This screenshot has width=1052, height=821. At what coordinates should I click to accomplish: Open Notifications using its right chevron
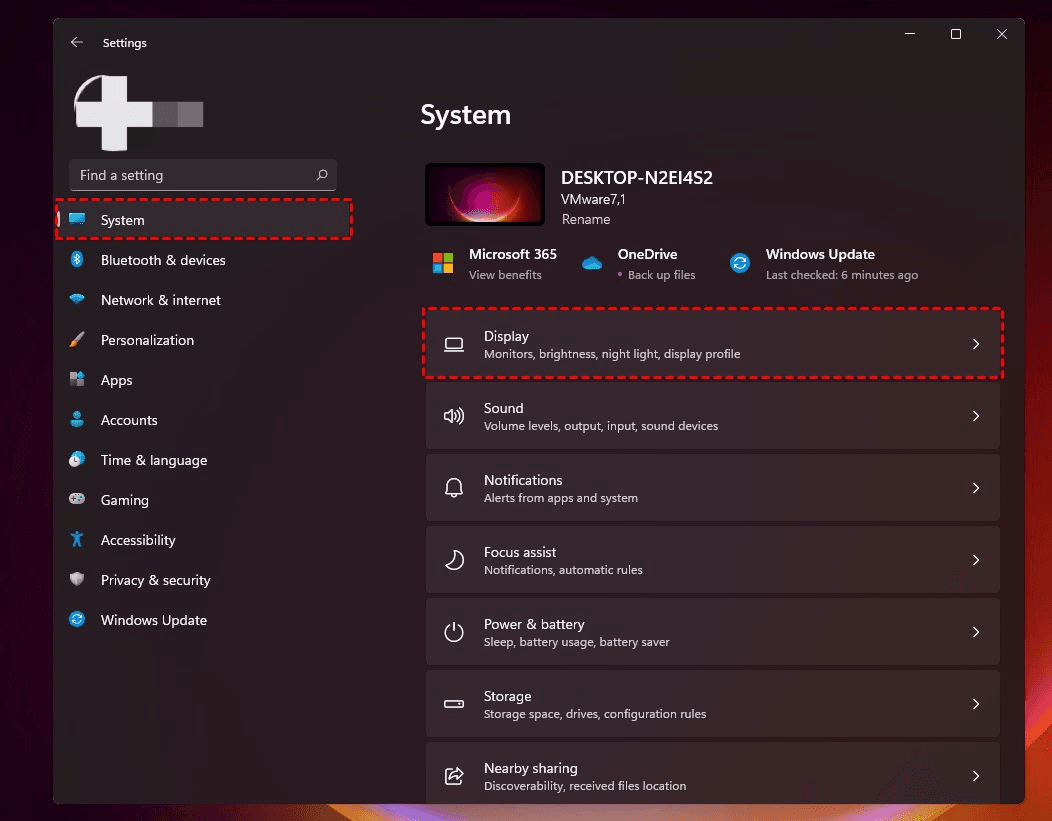pyautogui.click(x=976, y=488)
